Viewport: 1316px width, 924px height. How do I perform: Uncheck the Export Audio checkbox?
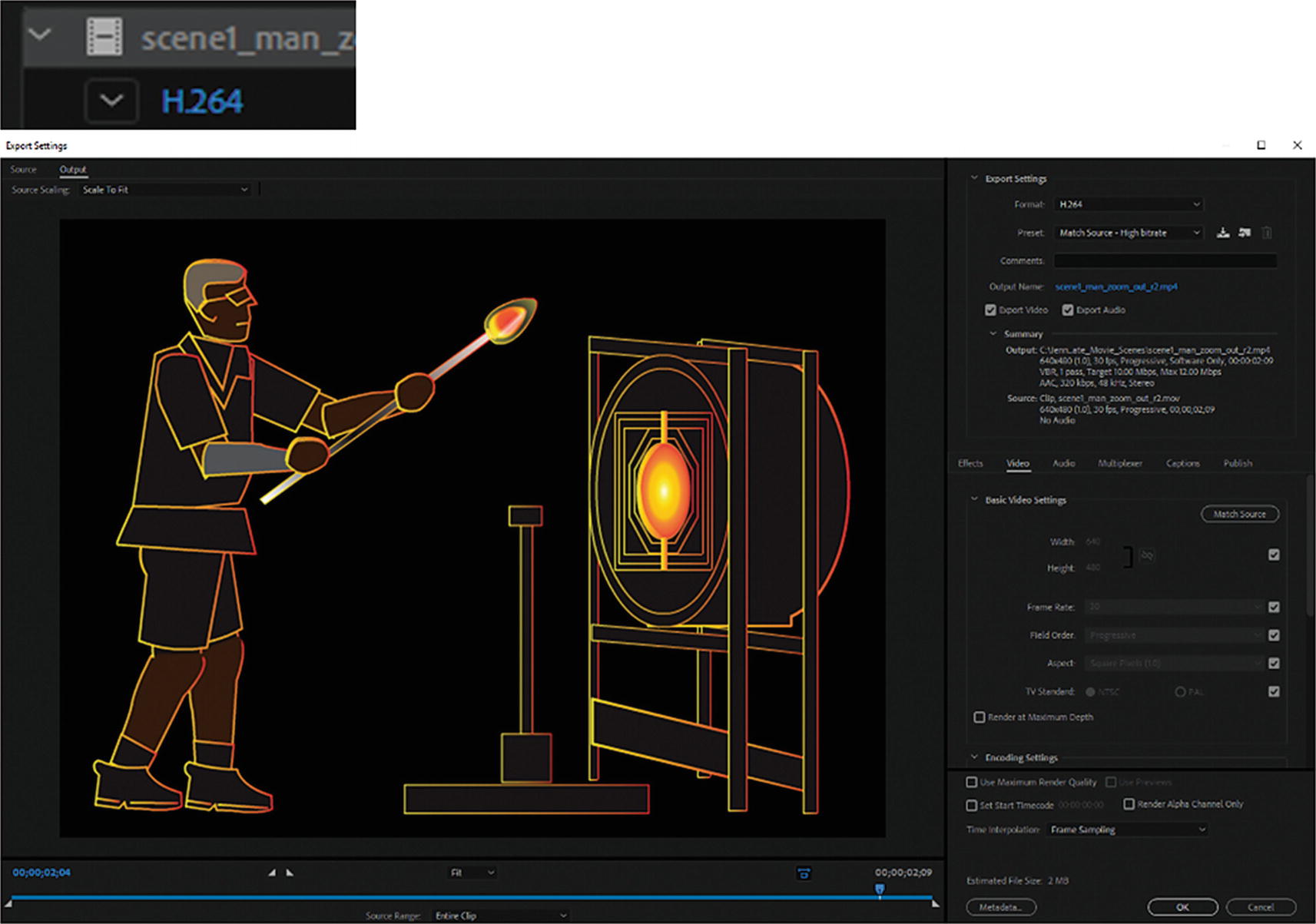click(x=1067, y=310)
